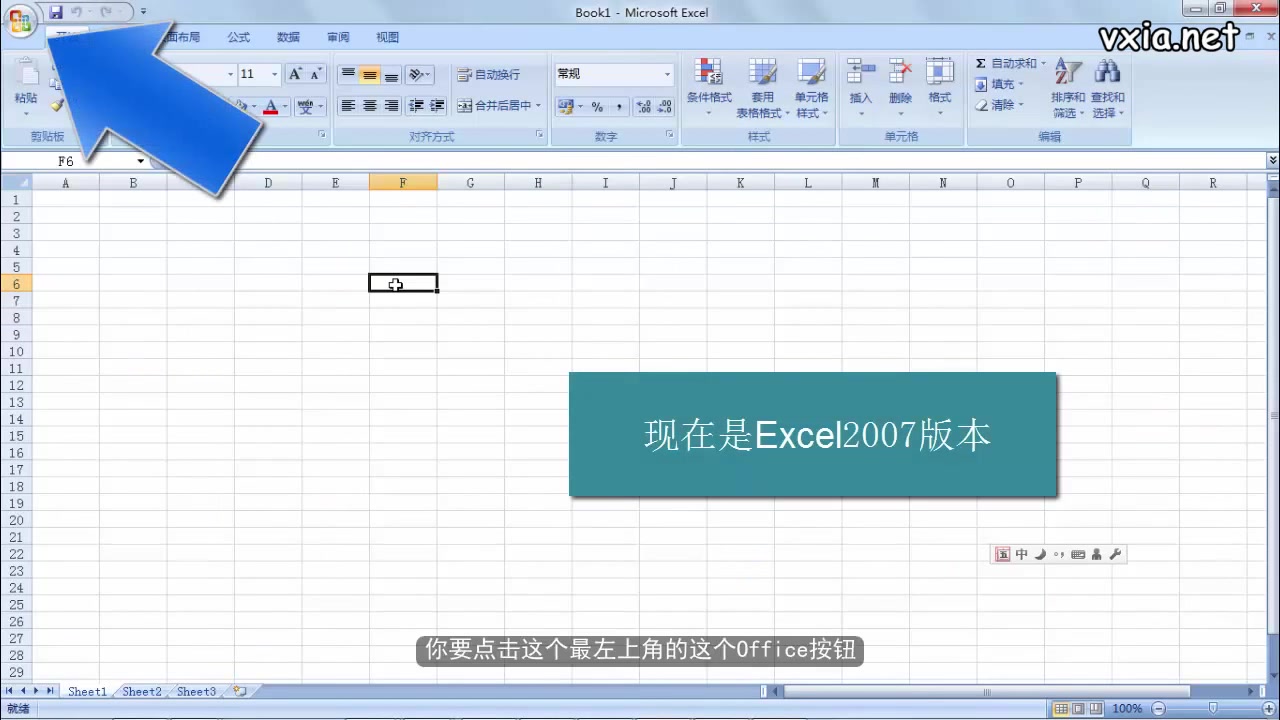Select the Sheet2 worksheet tab
This screenshot has width=1280, height=720.
141,691
